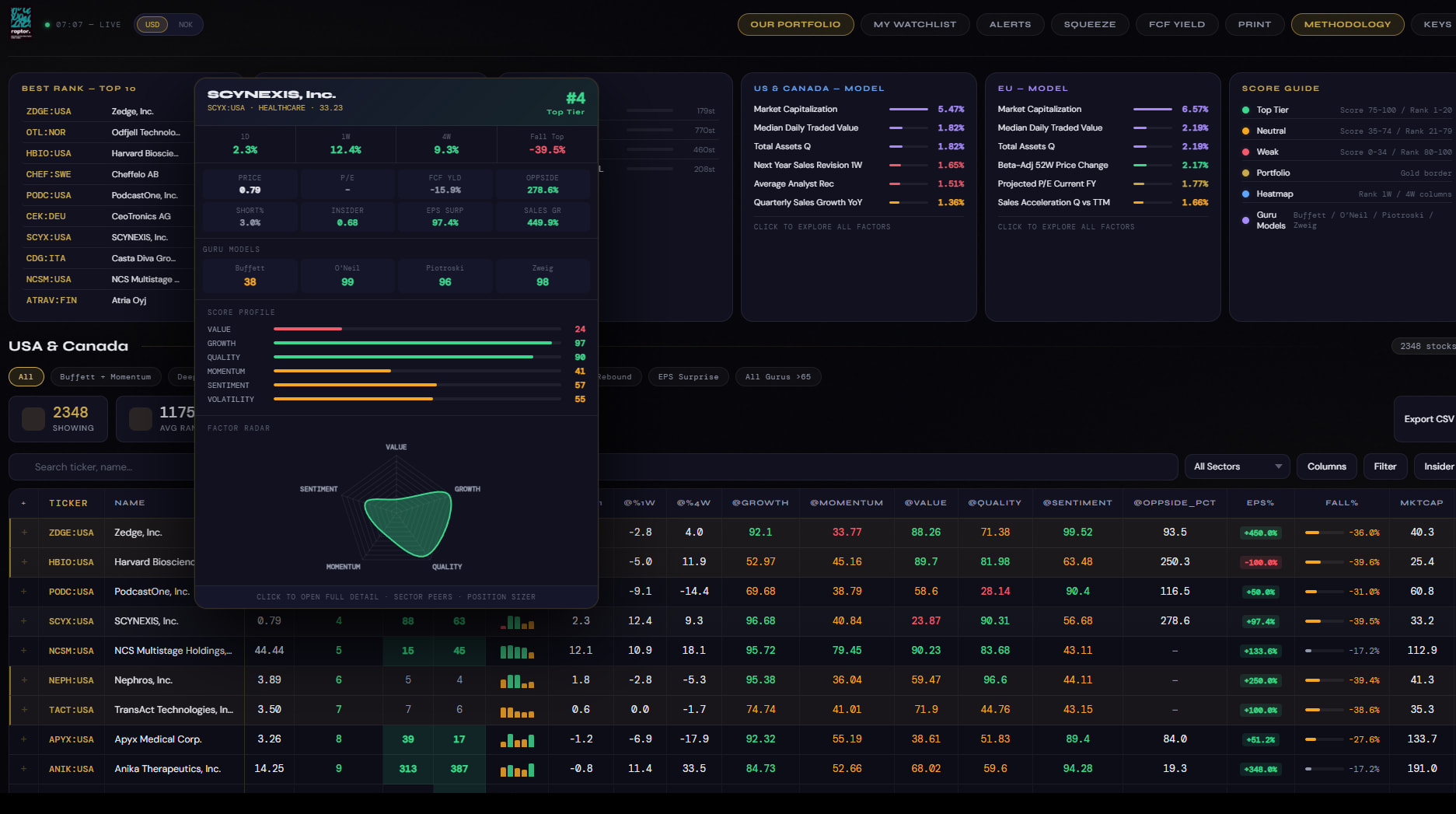The image size is (1456, 814).
Task: Select the All filter chip
Action: click(26, 377)
